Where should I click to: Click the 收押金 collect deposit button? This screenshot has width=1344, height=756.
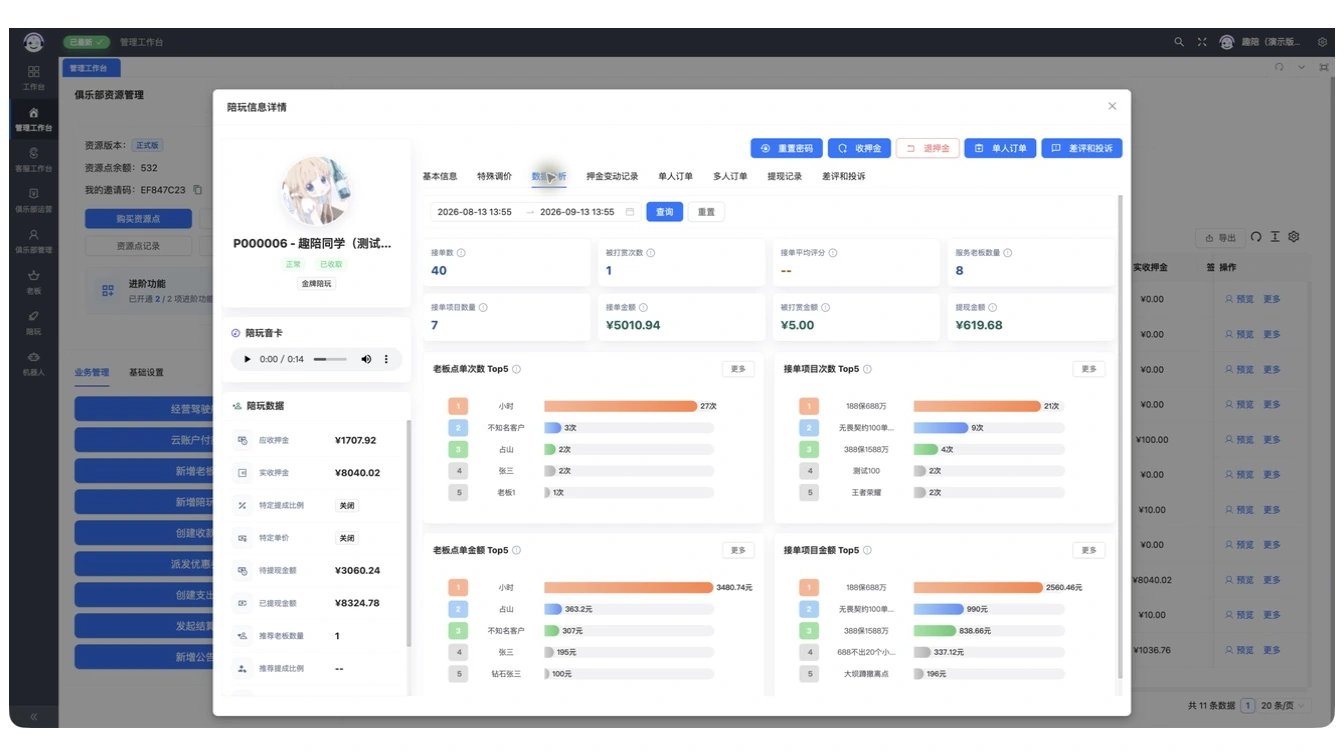859,148
